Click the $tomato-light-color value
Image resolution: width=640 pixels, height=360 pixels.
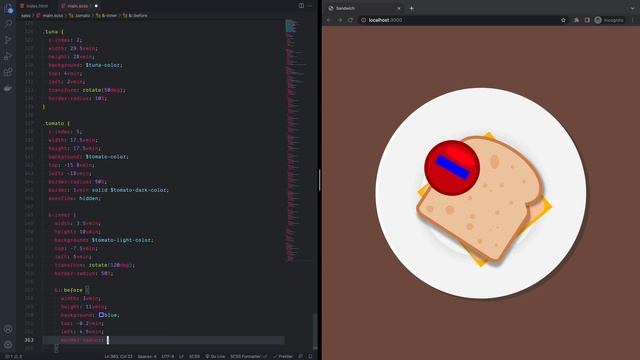pyautogui.click(x=122, y=240)
